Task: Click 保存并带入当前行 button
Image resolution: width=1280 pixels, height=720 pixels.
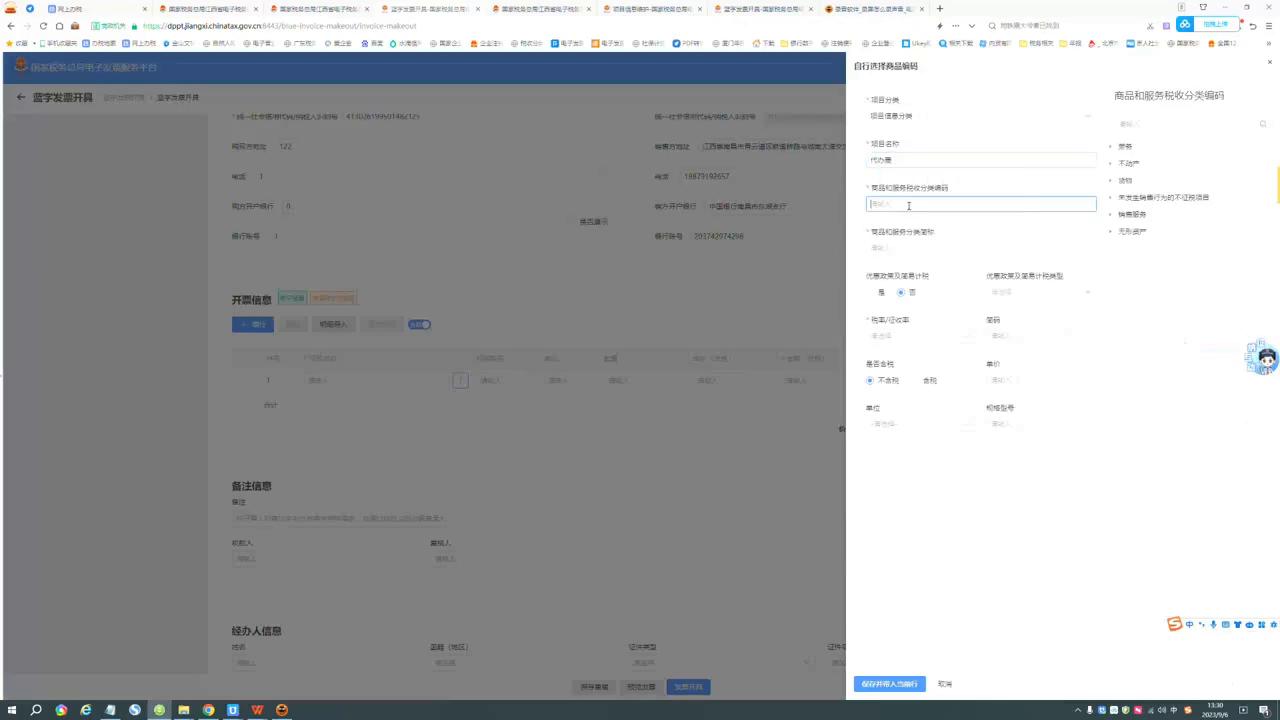Action: [x=889, y=684]
